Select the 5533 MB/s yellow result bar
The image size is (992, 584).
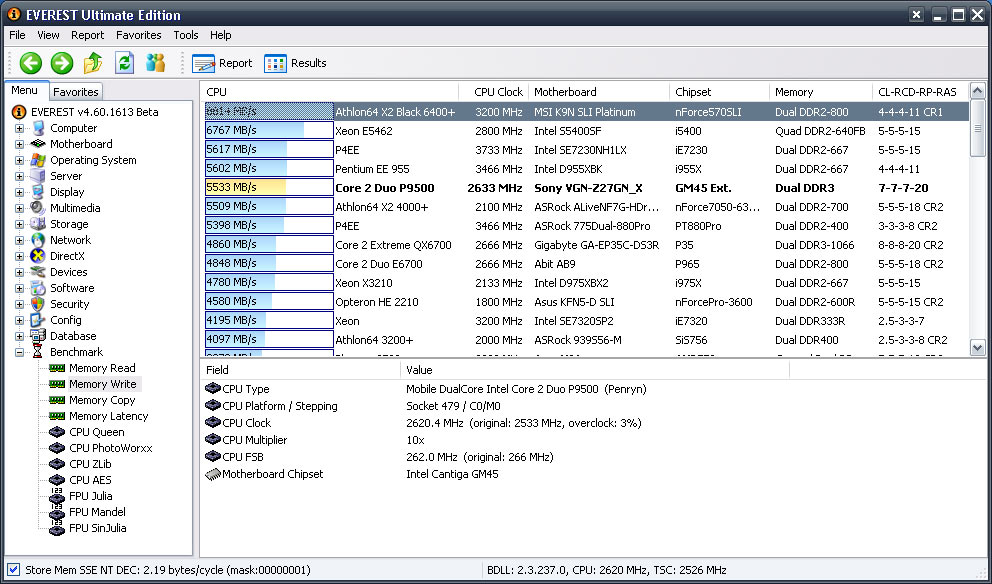(269, 188)
